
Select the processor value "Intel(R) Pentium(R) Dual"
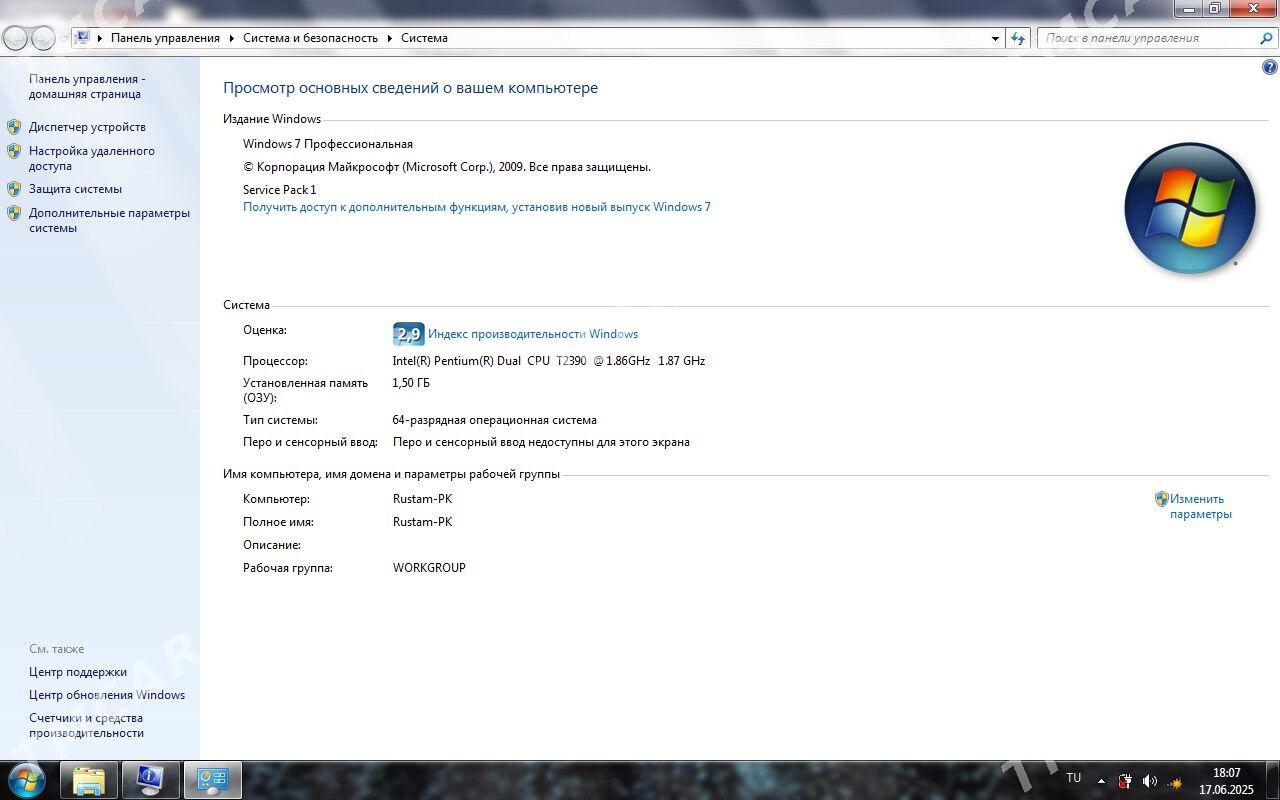click(x=457, y=361)
